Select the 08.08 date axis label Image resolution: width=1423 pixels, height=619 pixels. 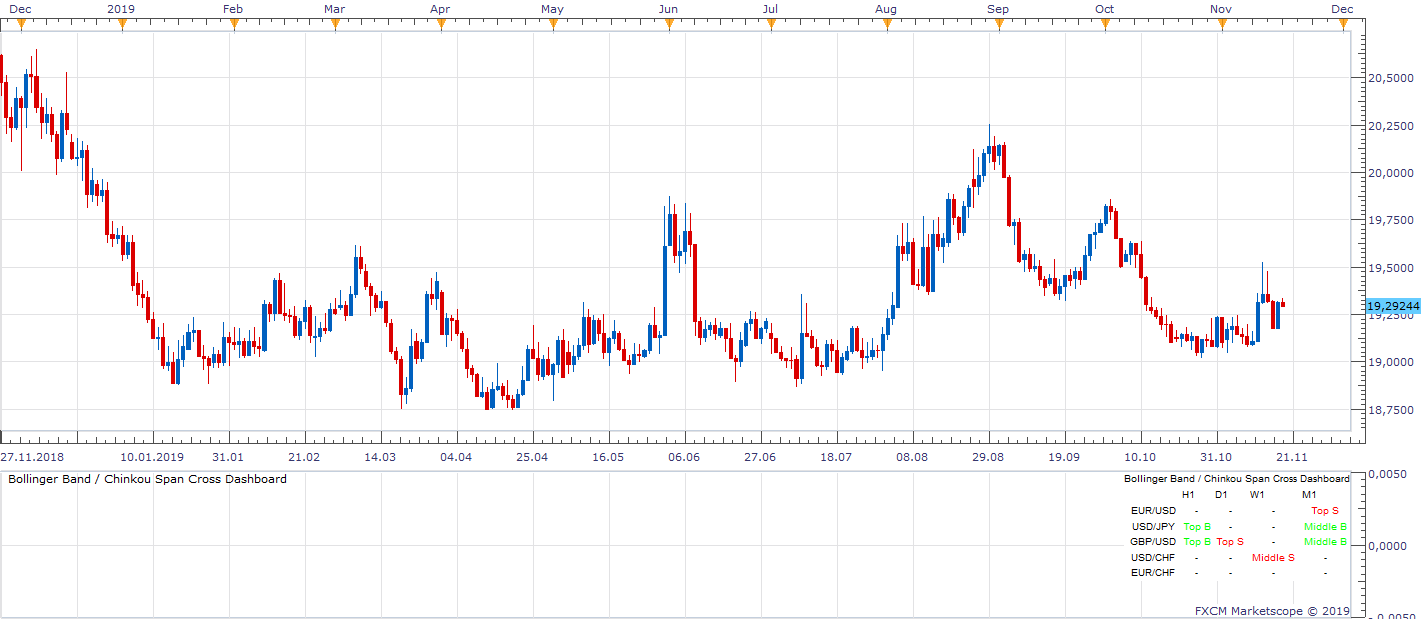click(912, 456)
